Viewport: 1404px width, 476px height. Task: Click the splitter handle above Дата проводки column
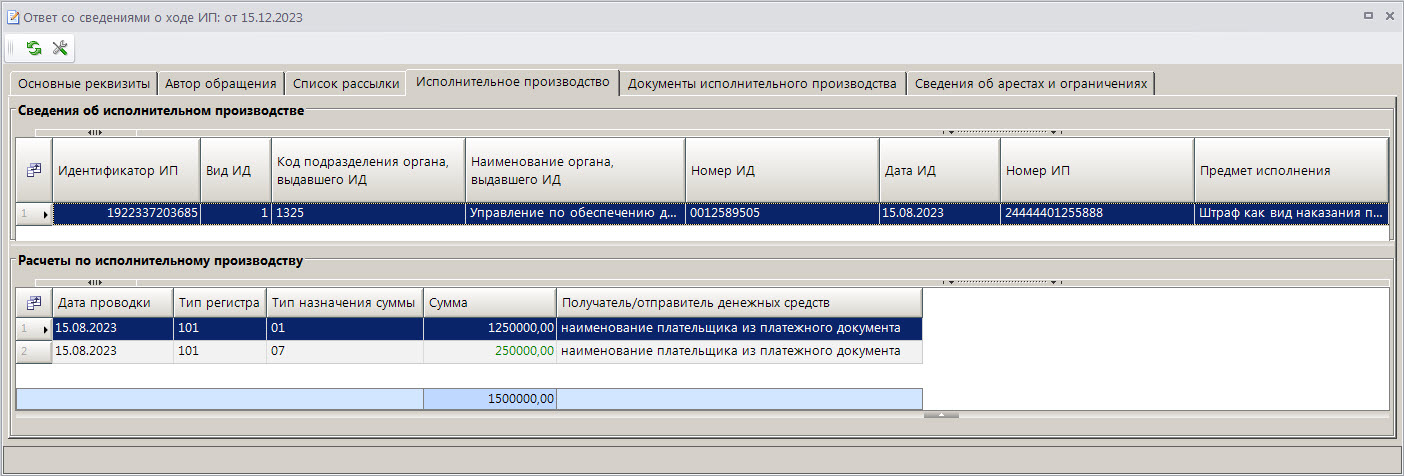[95, 282]
